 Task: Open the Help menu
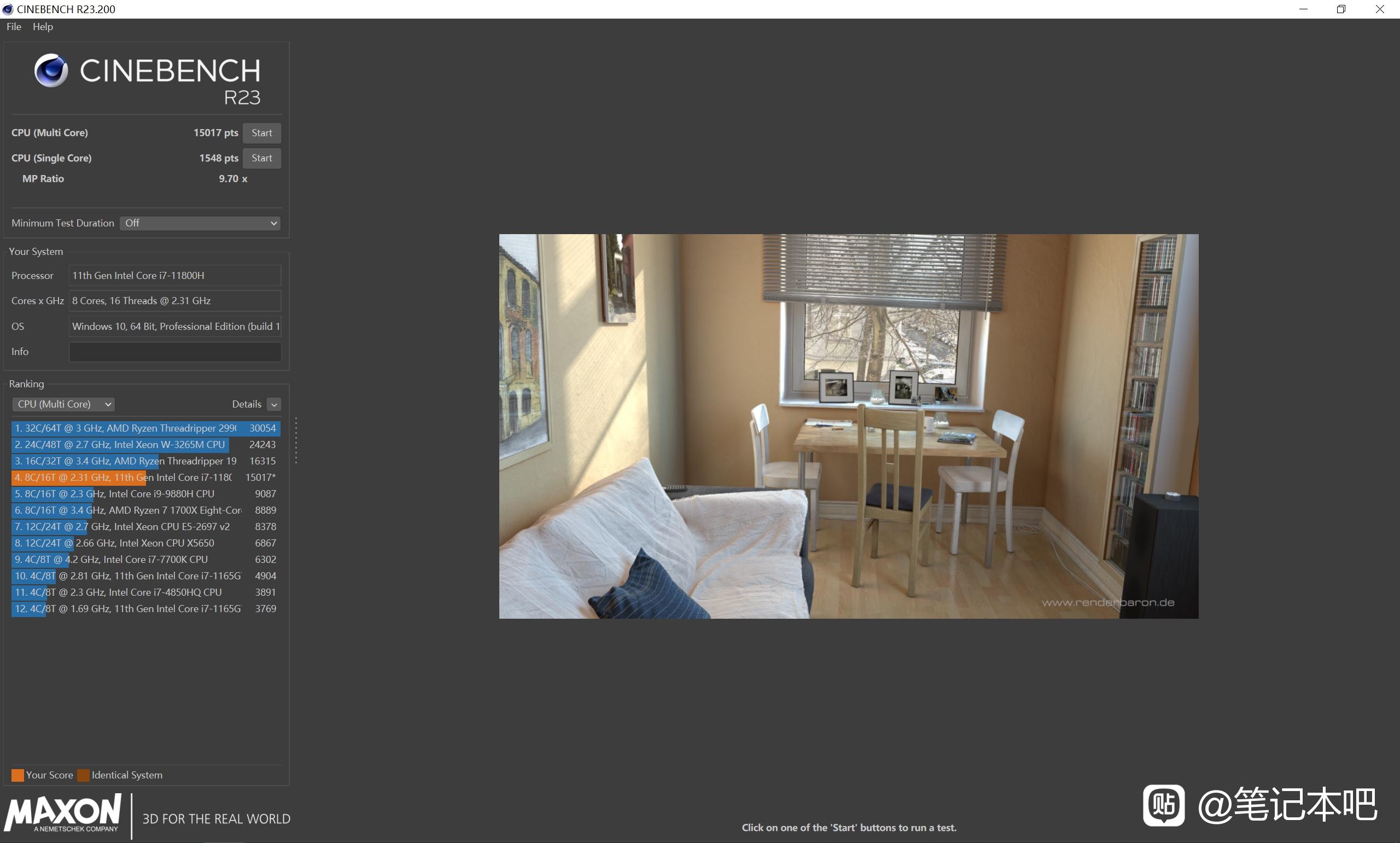coord(43,27)
